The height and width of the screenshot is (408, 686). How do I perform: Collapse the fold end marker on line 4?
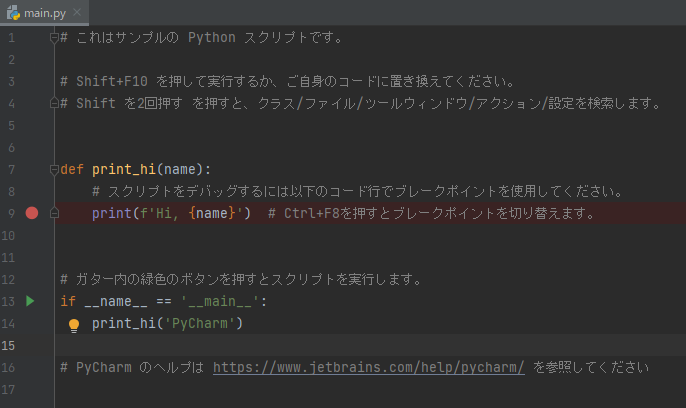pos(54,104)
